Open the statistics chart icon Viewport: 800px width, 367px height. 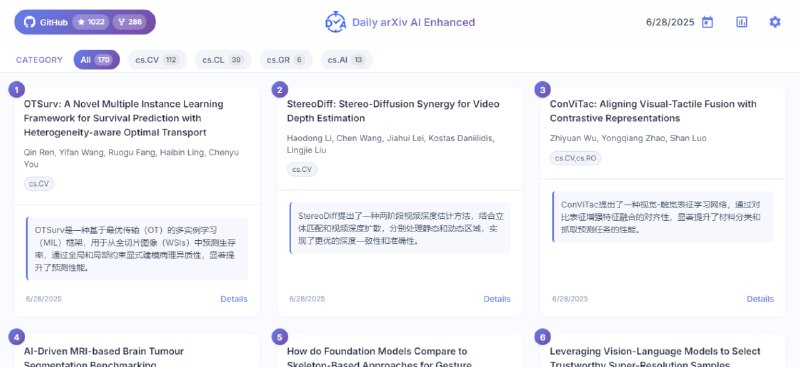pyautogui.click(x=741, y=22)
